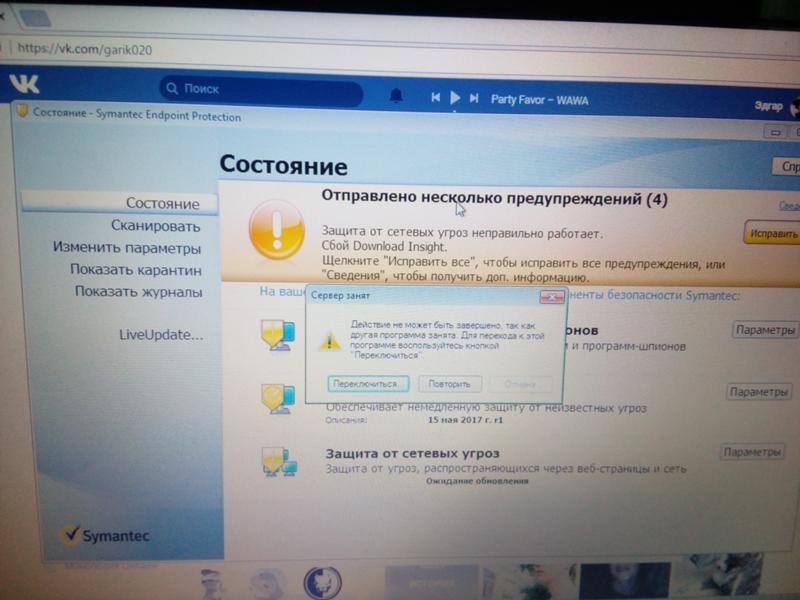The image size is (800, 600).
Task: Click the yellow warning status icon
Action: click(277, 230)
